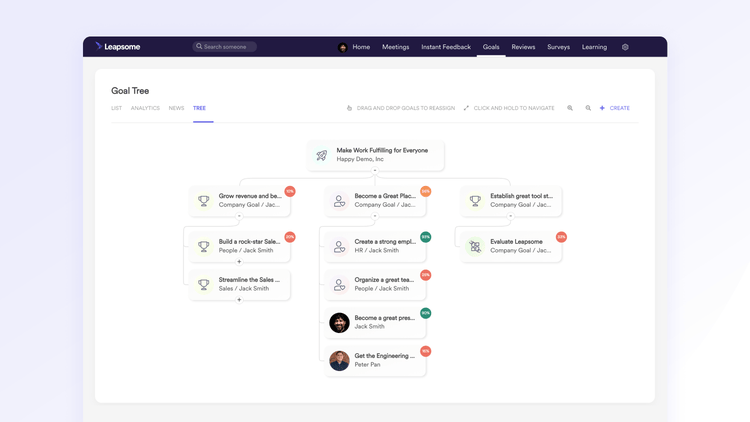Viewport: 750px width, 422px height.
Task: Open Surveys in top navigation
Action: [x=559, y=47]
